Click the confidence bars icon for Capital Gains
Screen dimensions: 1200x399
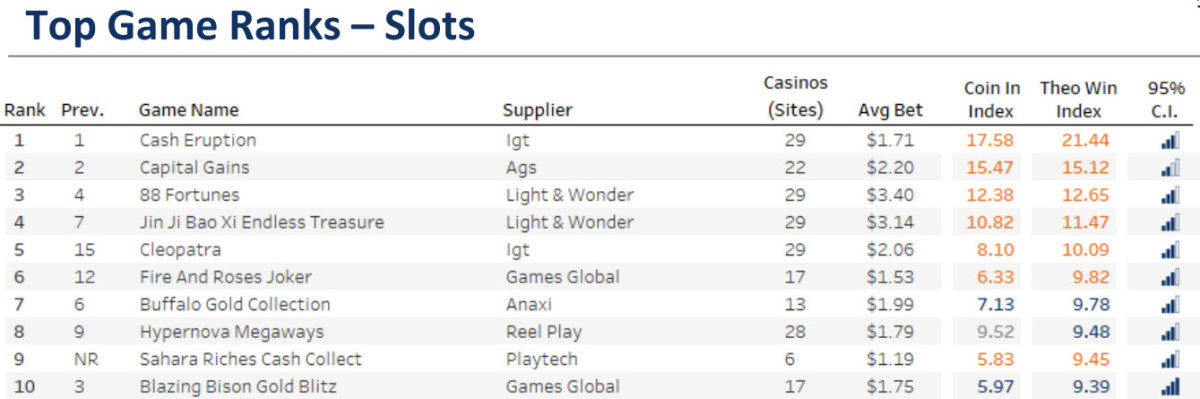(1170, 168)
